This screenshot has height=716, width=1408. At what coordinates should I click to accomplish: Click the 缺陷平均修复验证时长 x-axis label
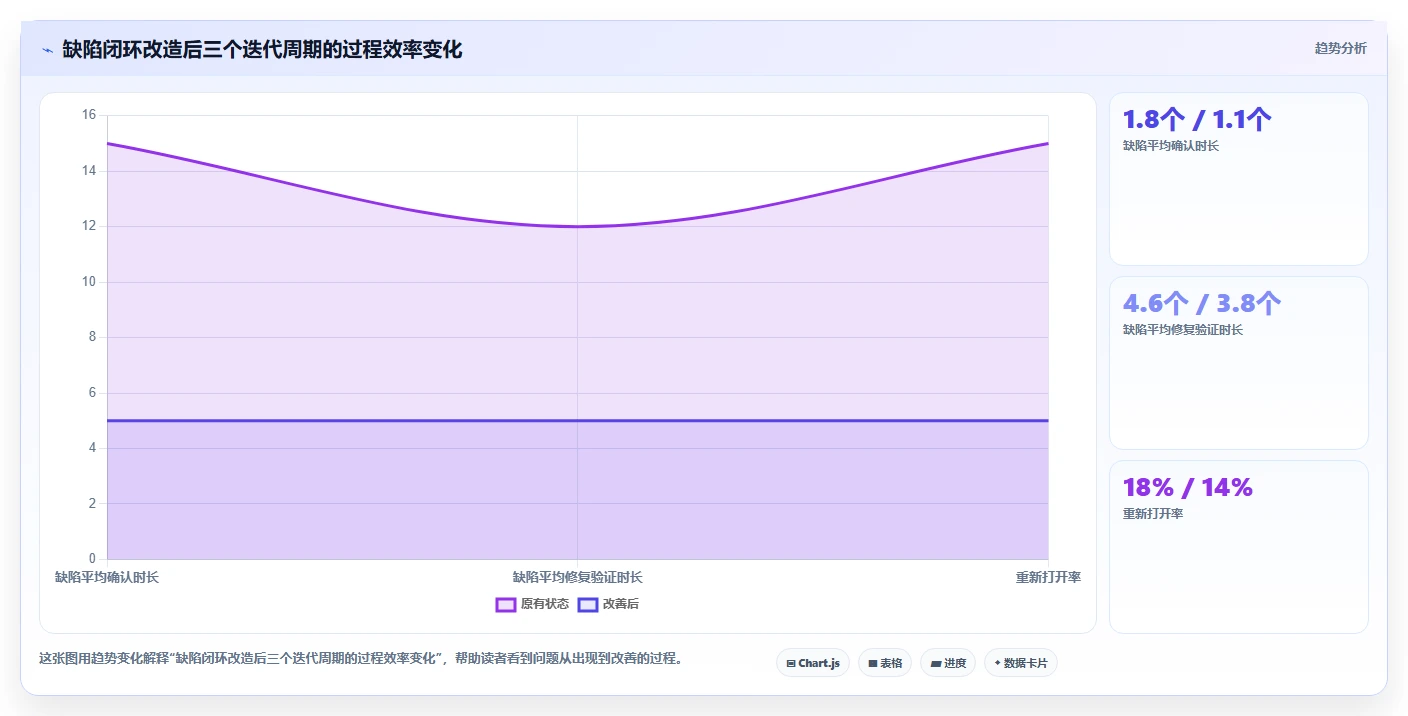(x=578, y=577)
